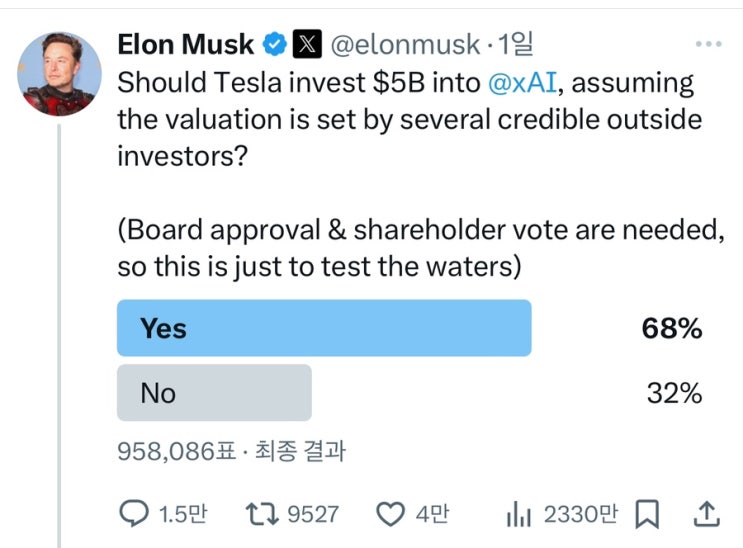Select the No poll result bar
The width and height of the screenshot is (743, 548).
pos(214,393)
